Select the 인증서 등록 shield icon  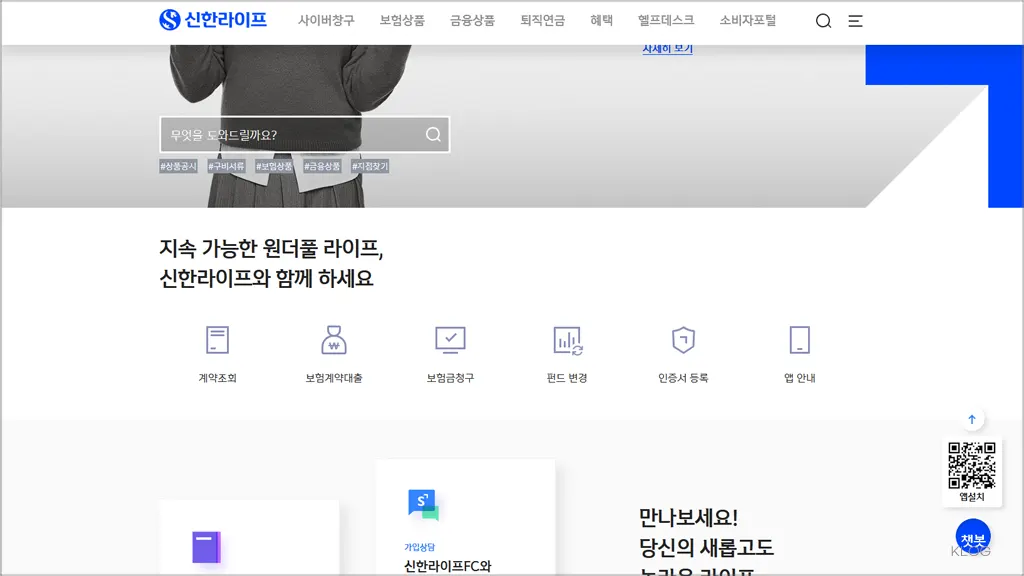click(682, 350)
